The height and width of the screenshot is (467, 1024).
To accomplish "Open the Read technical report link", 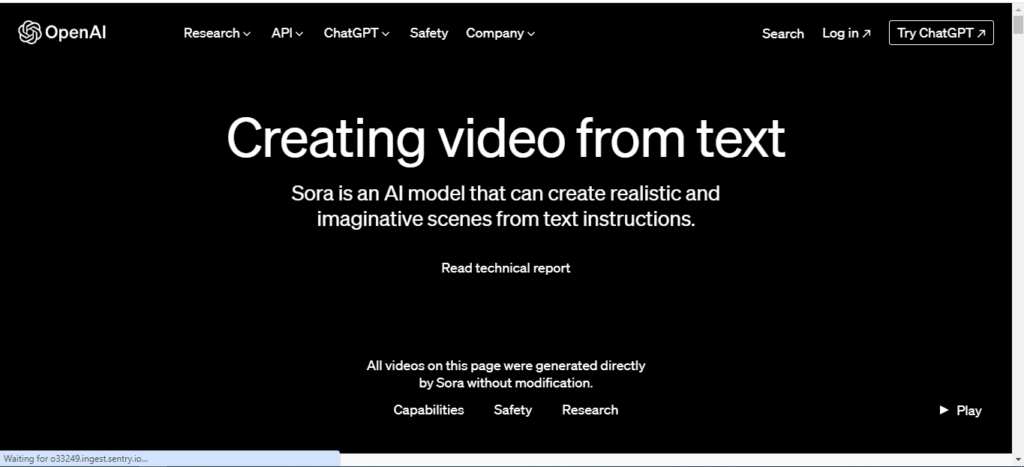I will [x=505, y=268].
